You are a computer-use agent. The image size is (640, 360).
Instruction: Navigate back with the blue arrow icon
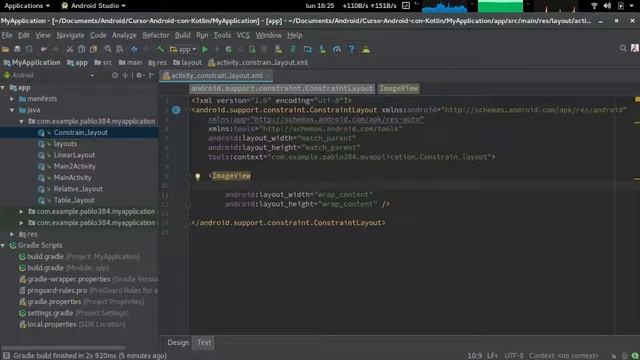134,49
